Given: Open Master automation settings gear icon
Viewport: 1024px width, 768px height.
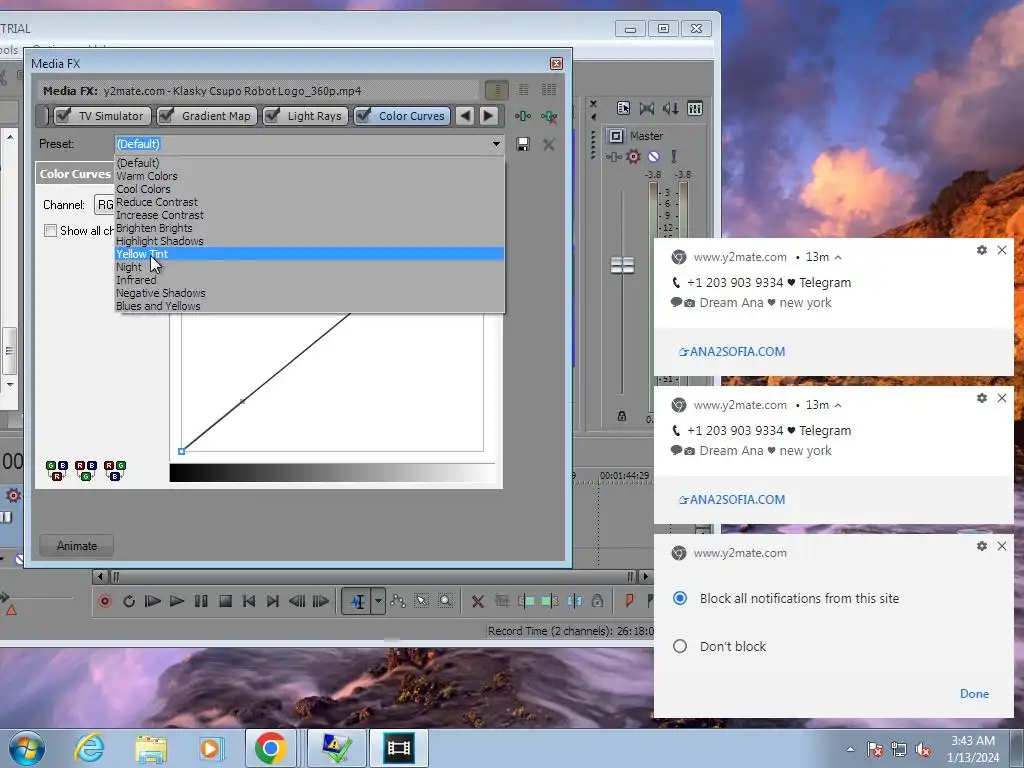Looking at the screenshot, I should (633, 157).
